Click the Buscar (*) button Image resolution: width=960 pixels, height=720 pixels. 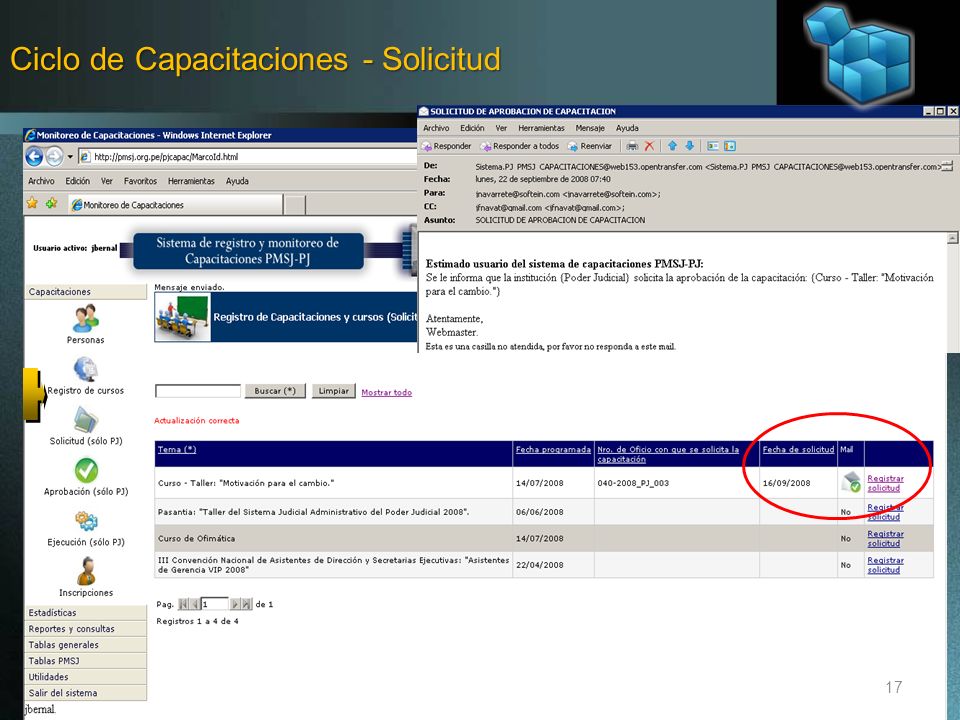point(275,391)
